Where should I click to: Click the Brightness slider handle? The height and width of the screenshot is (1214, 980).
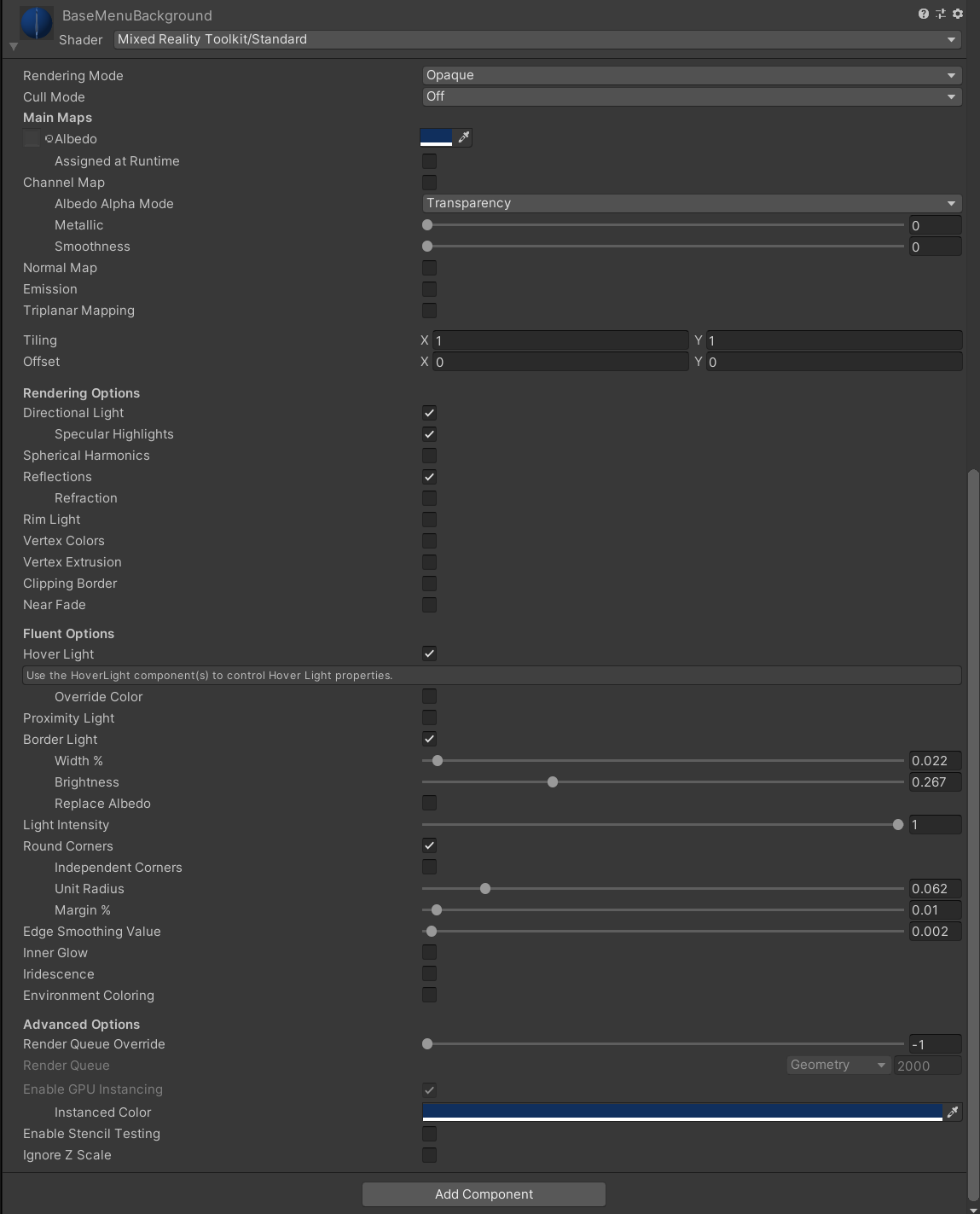click(x=553, y=782)
